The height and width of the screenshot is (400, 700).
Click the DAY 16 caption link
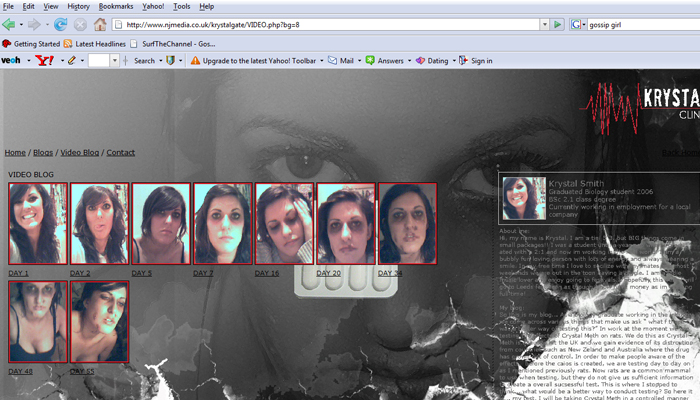(267, 273)
